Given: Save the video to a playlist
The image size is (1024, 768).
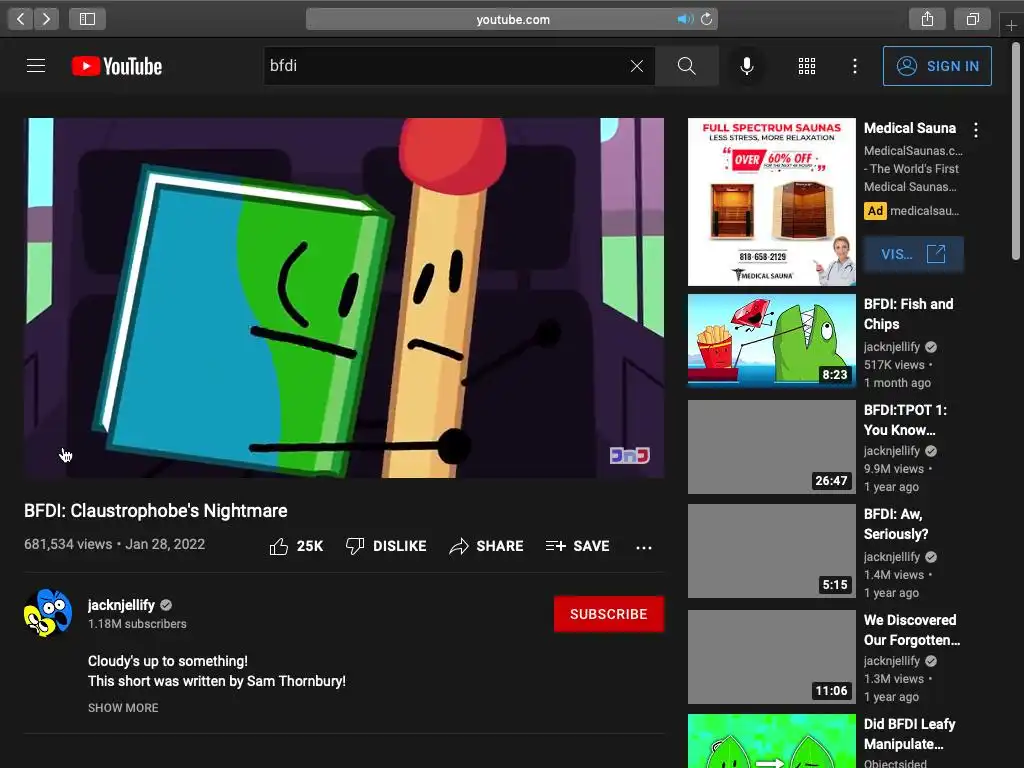Looking at the screenshot, I should (x=577, y=546).
